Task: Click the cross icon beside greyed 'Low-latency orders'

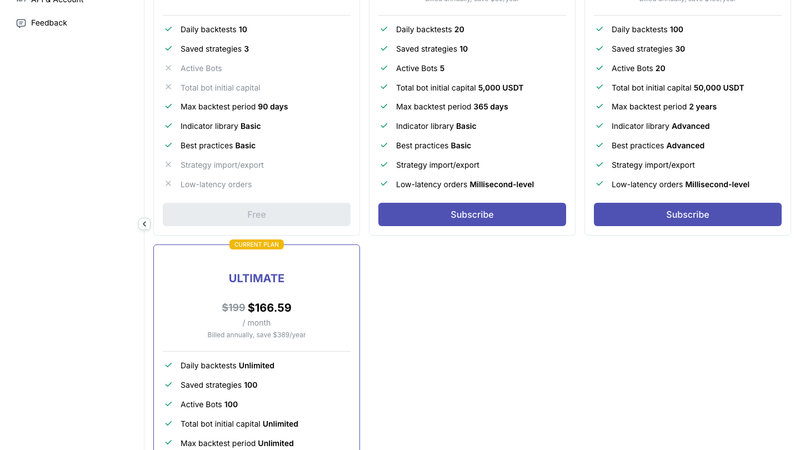Action: 168,184
